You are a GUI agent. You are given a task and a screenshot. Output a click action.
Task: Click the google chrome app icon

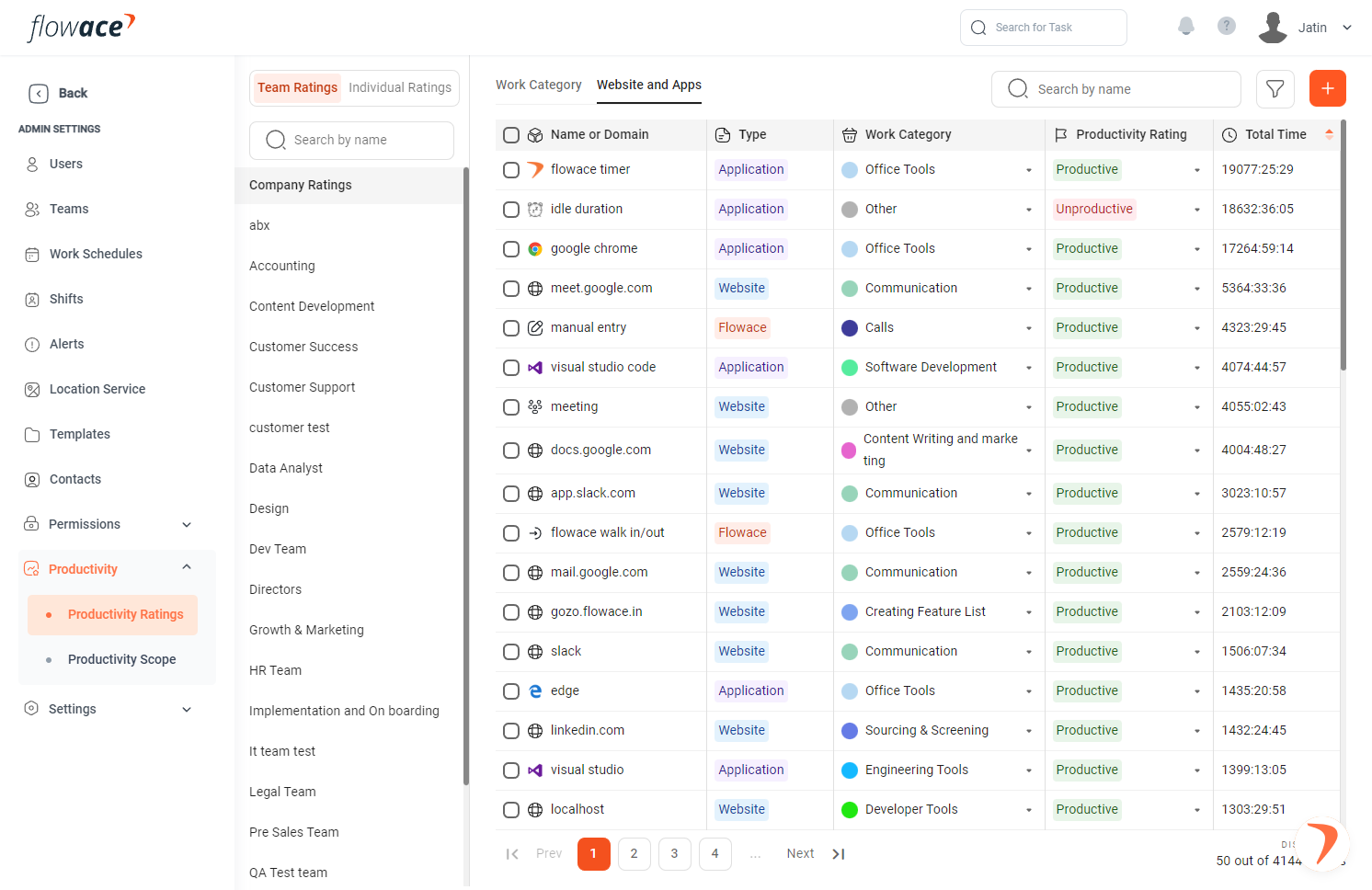coord(535,249)
